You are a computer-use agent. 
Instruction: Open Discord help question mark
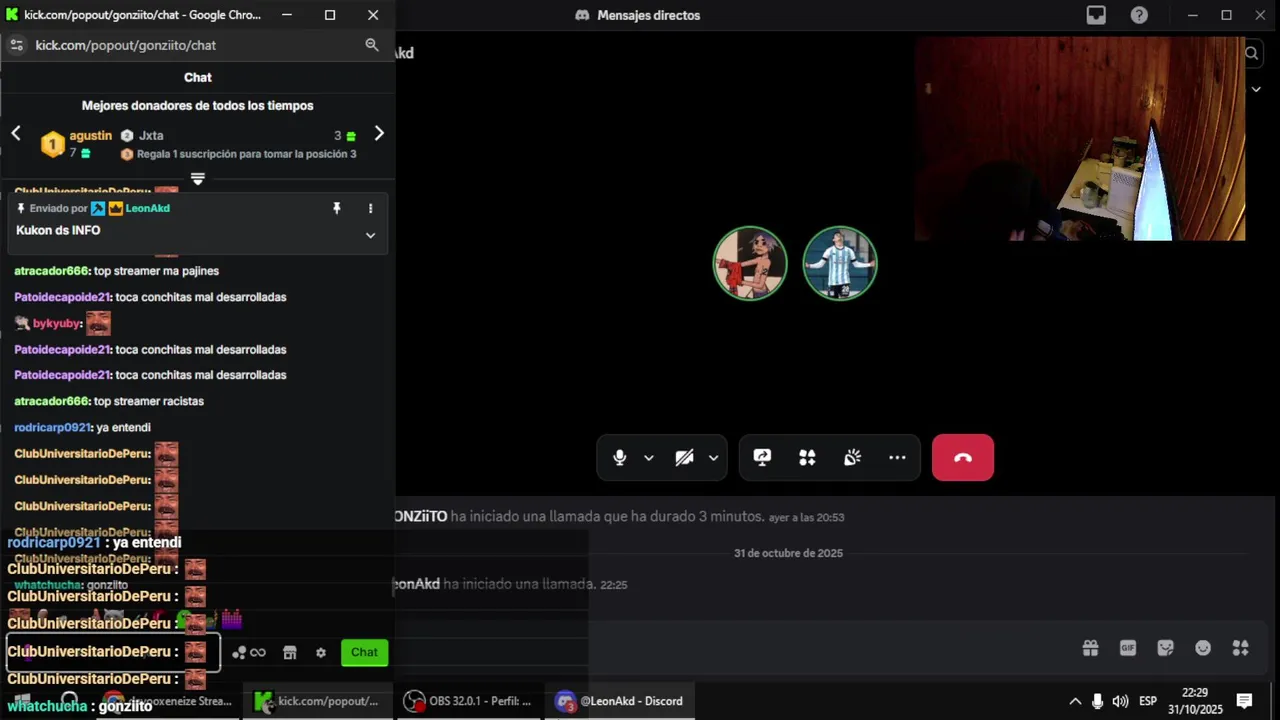pyautogui.click(x=1139, y=15)
